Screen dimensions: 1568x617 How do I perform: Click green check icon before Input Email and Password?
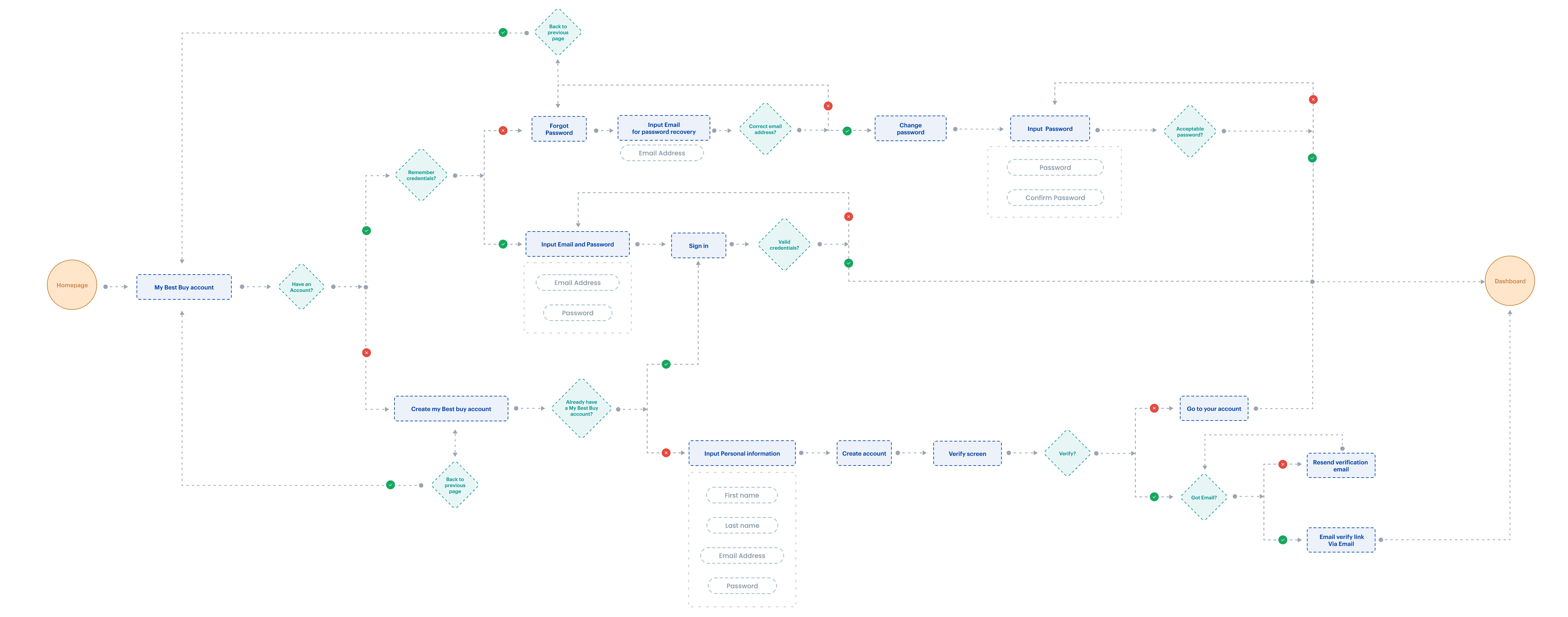tap(503, 244)
